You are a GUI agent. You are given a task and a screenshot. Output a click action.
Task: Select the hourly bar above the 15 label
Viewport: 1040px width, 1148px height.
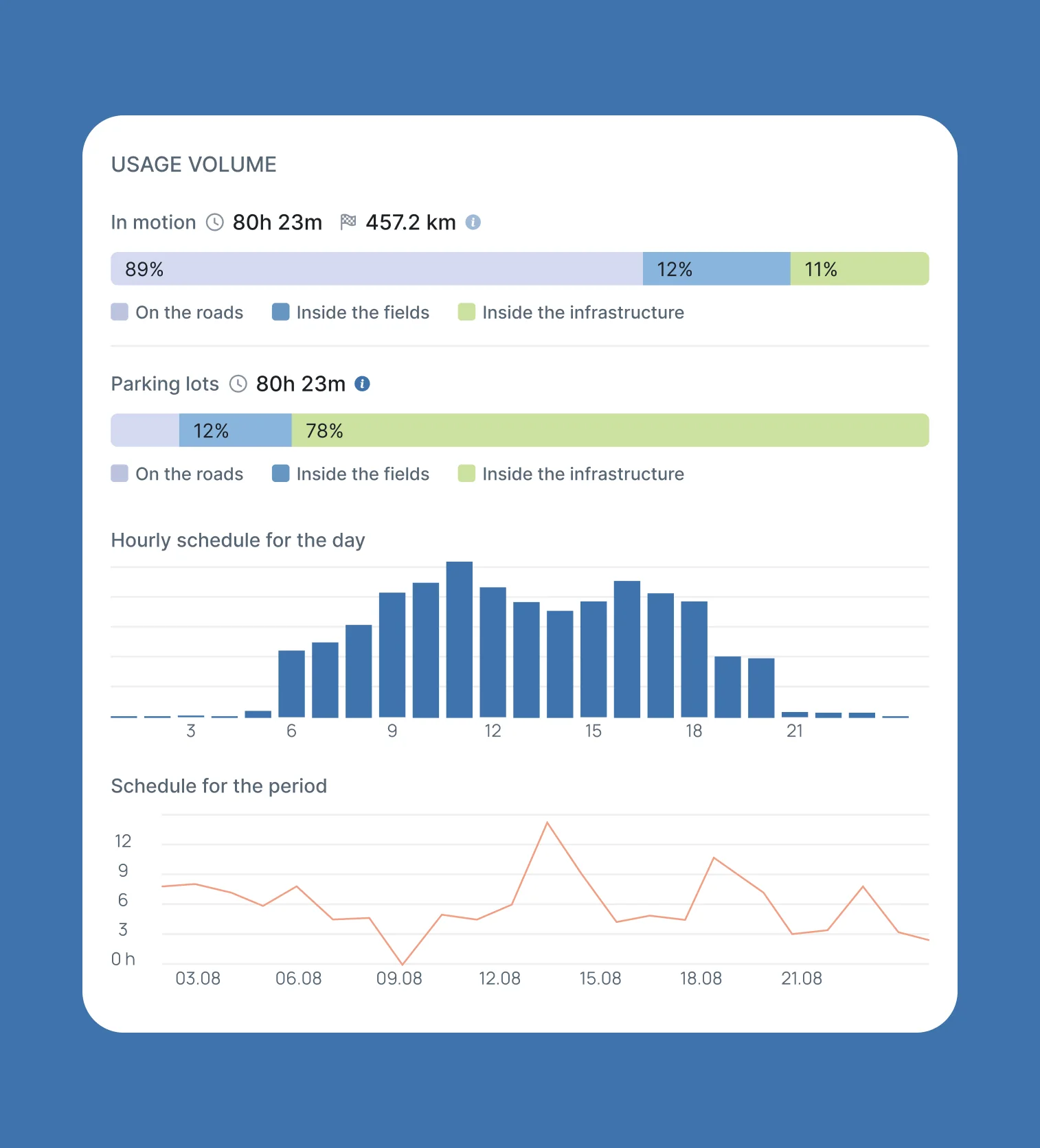coord(594,660)
